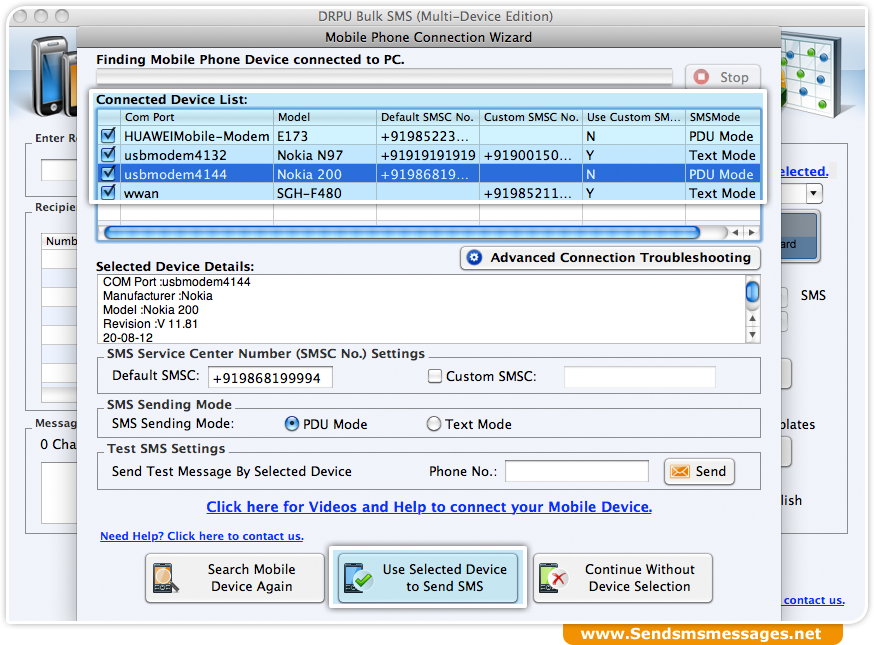Click device details scroll up arrow
This screenshot has height=645, width=874.
point(752,318)
